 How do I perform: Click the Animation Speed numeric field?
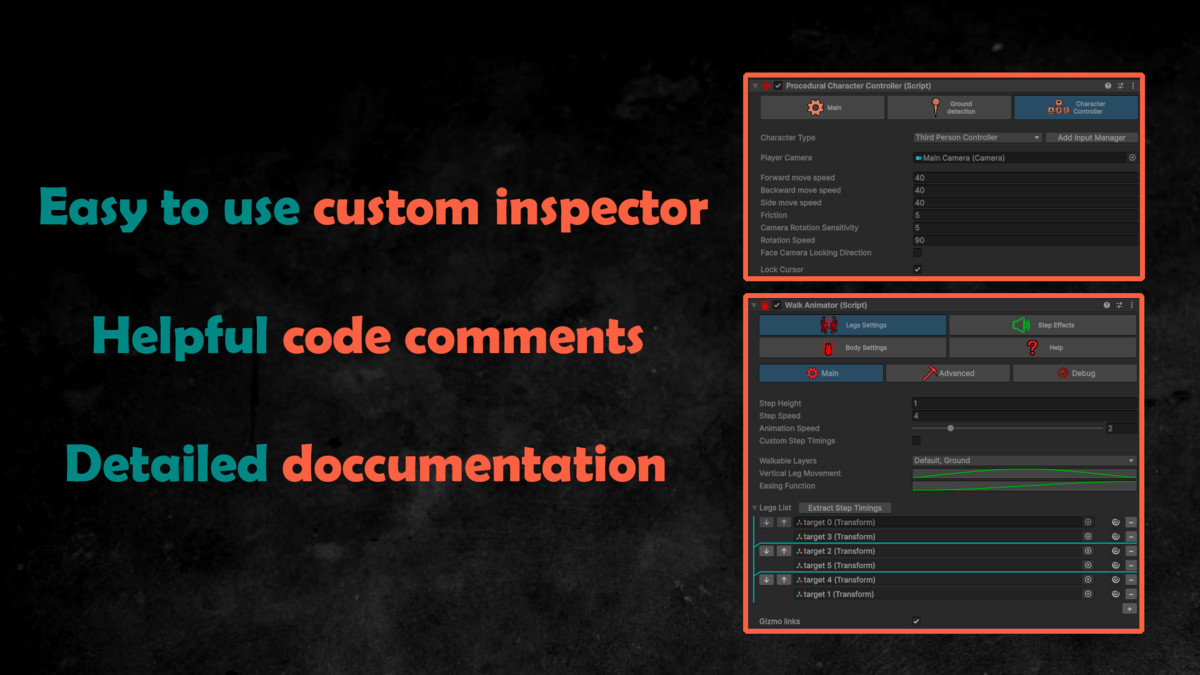click(x=1121, y=428)
